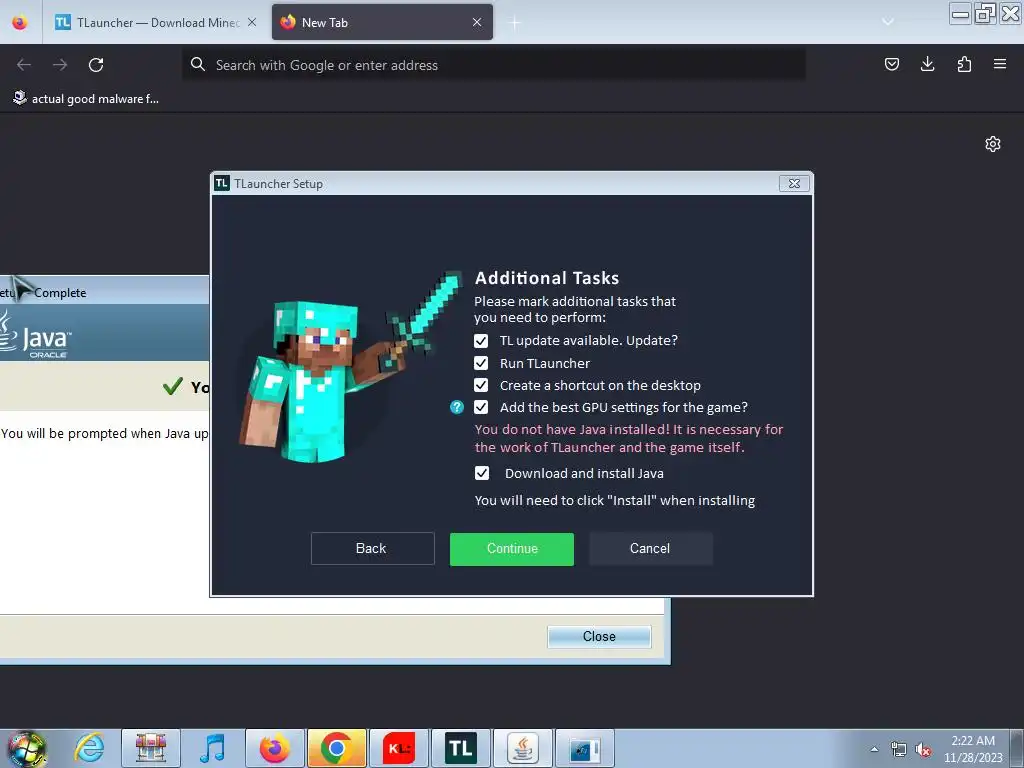
Task: Switch to Firefox in the taskbar
Action: [274, 748]
